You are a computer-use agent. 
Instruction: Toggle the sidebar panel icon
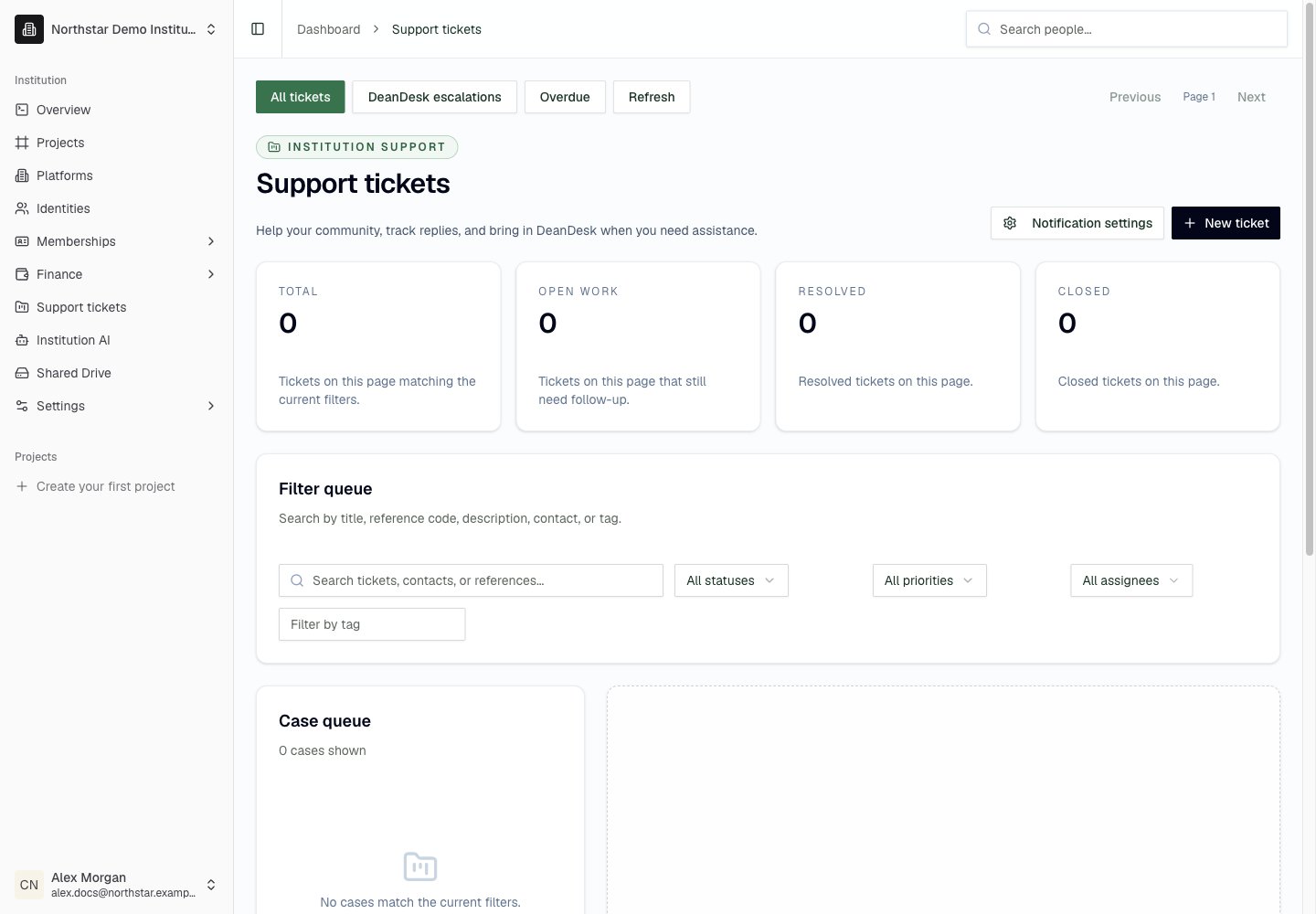pos(258,29)
